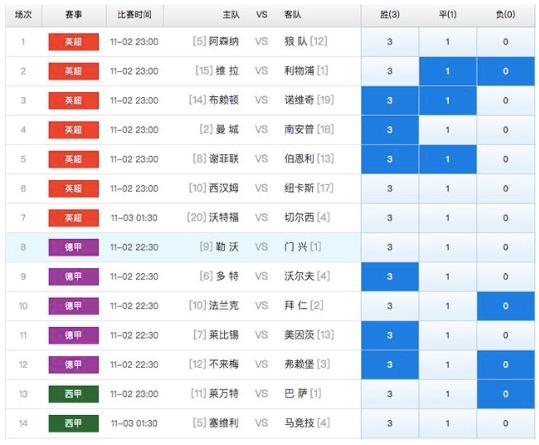
Task: Select loss (0) for 塞维利 vs 马竞技
Action: [x=506, y=423]
